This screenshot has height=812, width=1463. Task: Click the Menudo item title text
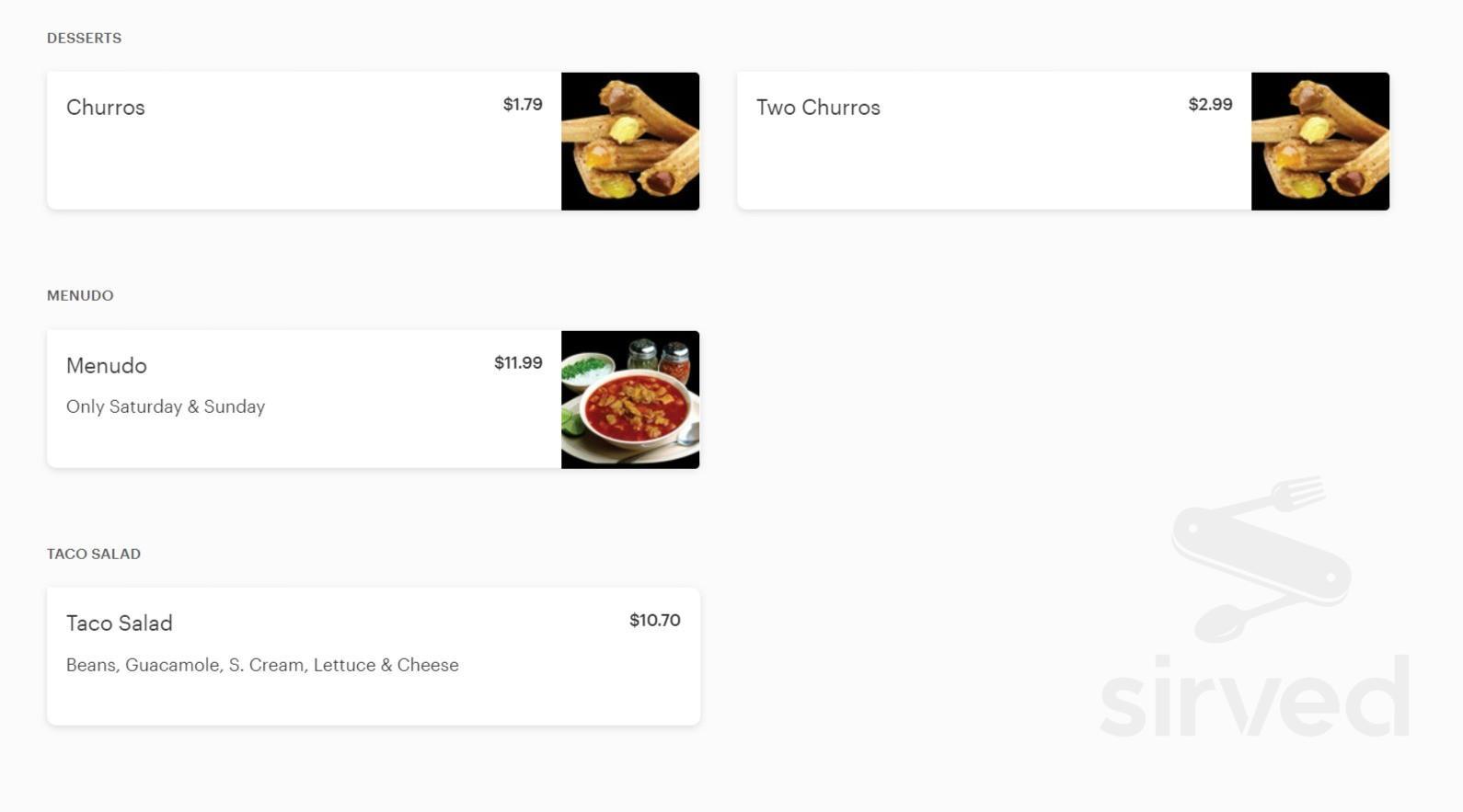click(107, 365)
